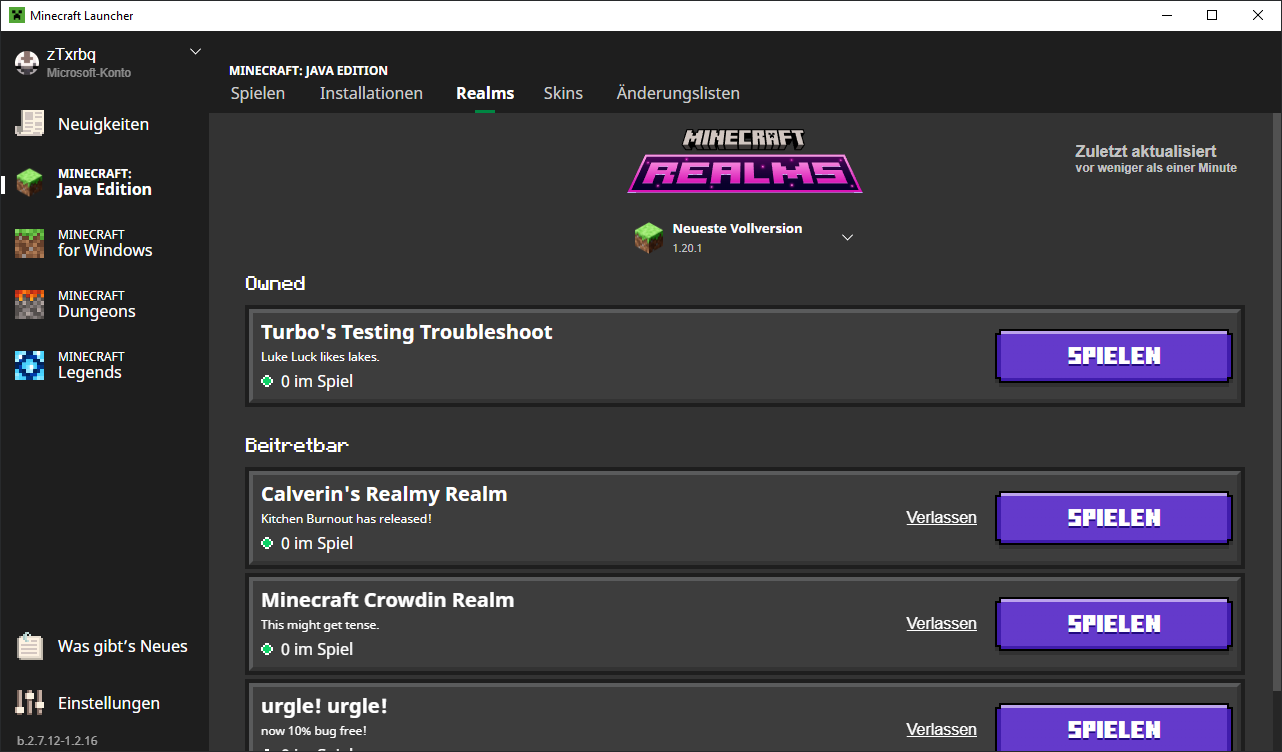Open the Änderungslisten tab
Image resolution: width=1282 pixels, height=752 pixels.
pyautogui.click(x=678, y=93)
